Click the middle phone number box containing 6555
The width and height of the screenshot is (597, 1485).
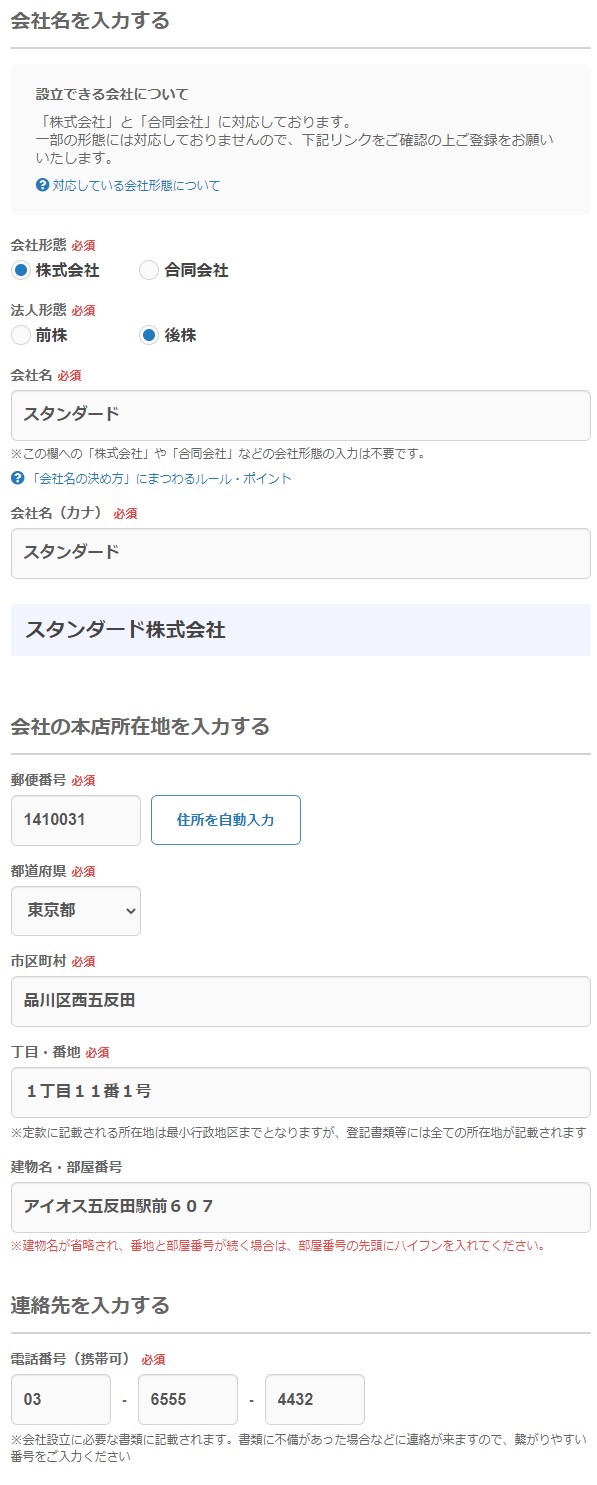point(188,1400)
